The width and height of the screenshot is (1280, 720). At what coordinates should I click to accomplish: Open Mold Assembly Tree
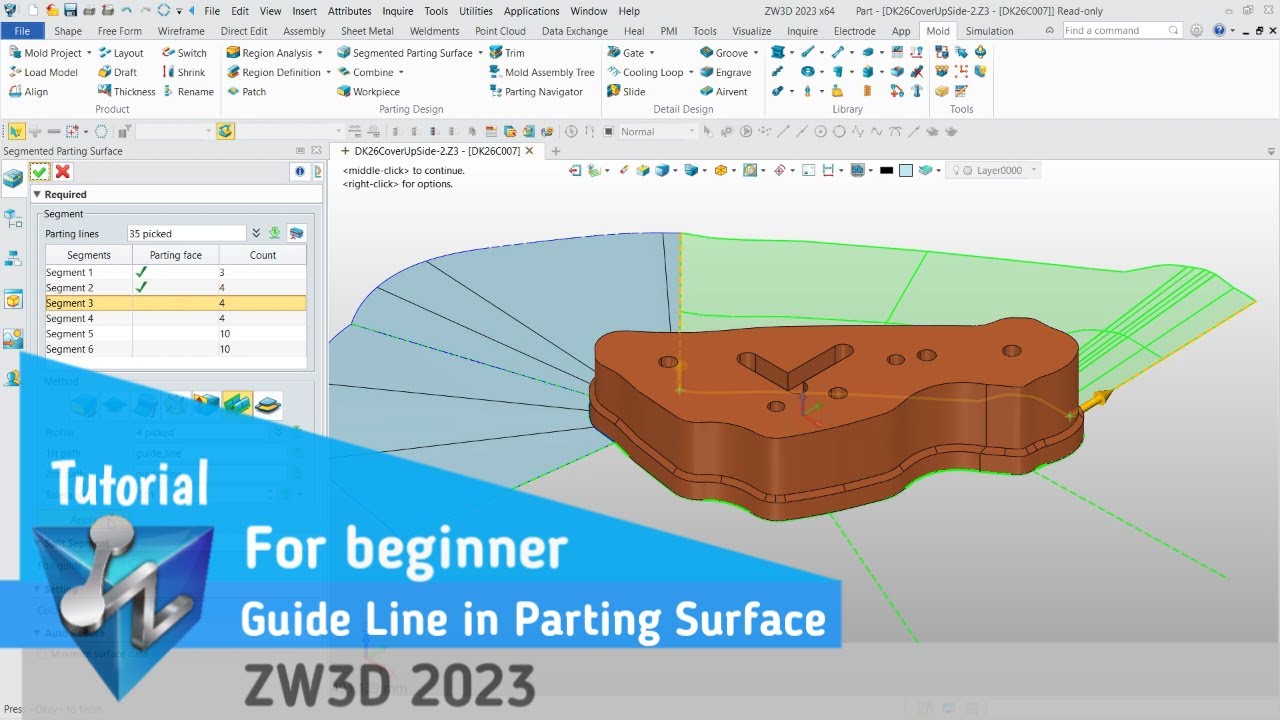[x=542, y=72]
